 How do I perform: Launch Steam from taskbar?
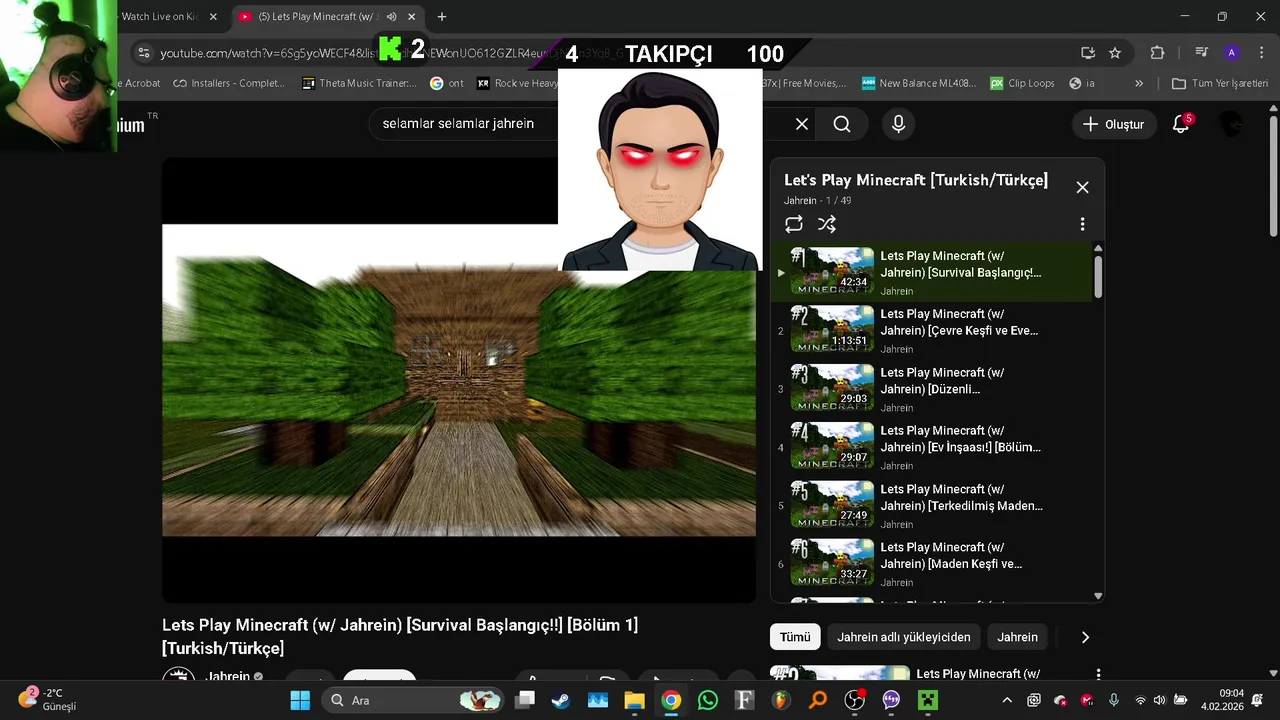(561, 700)
